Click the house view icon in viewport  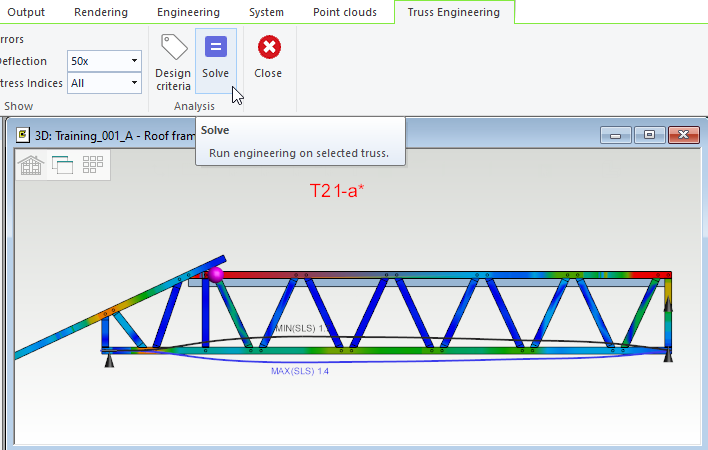coord(31,165)
